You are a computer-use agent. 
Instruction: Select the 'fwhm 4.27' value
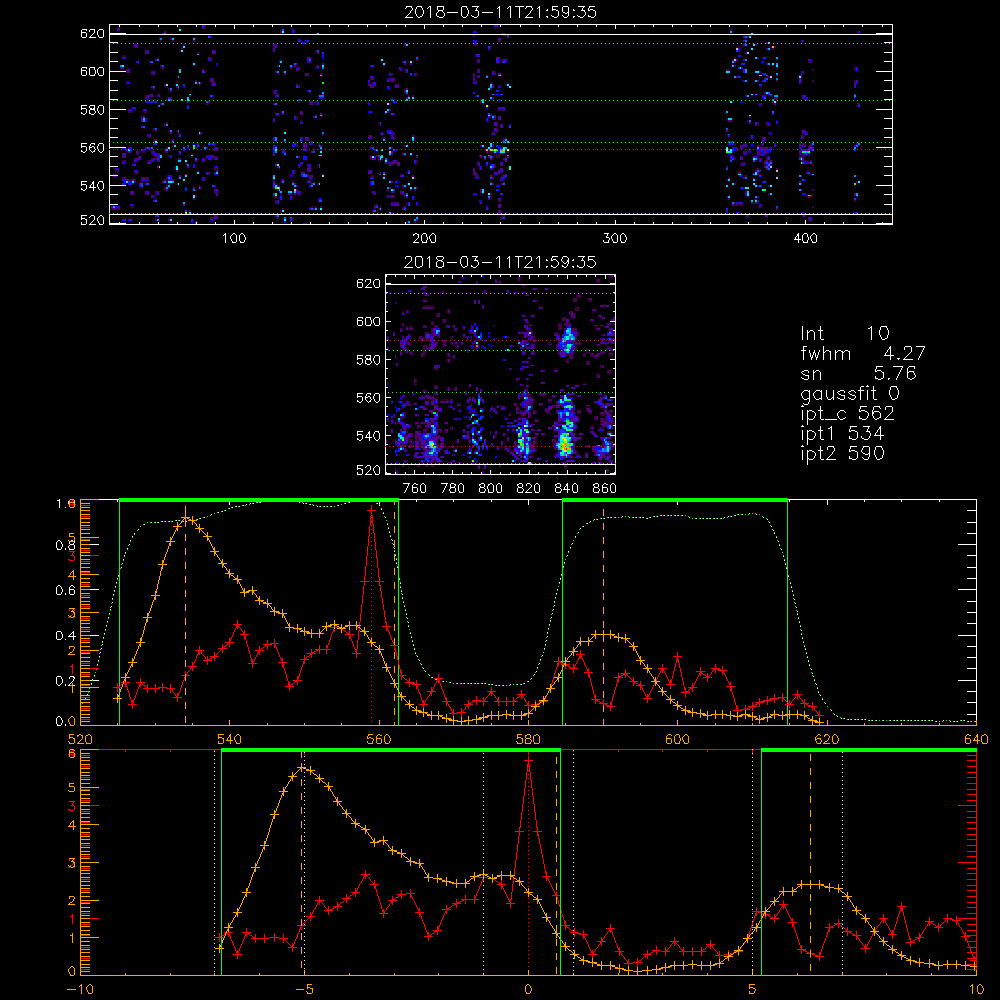tap(862, 353)
